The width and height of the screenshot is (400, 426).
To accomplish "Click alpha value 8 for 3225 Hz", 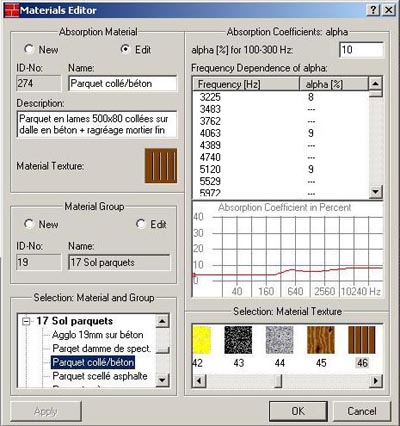I will click(311, 97).
